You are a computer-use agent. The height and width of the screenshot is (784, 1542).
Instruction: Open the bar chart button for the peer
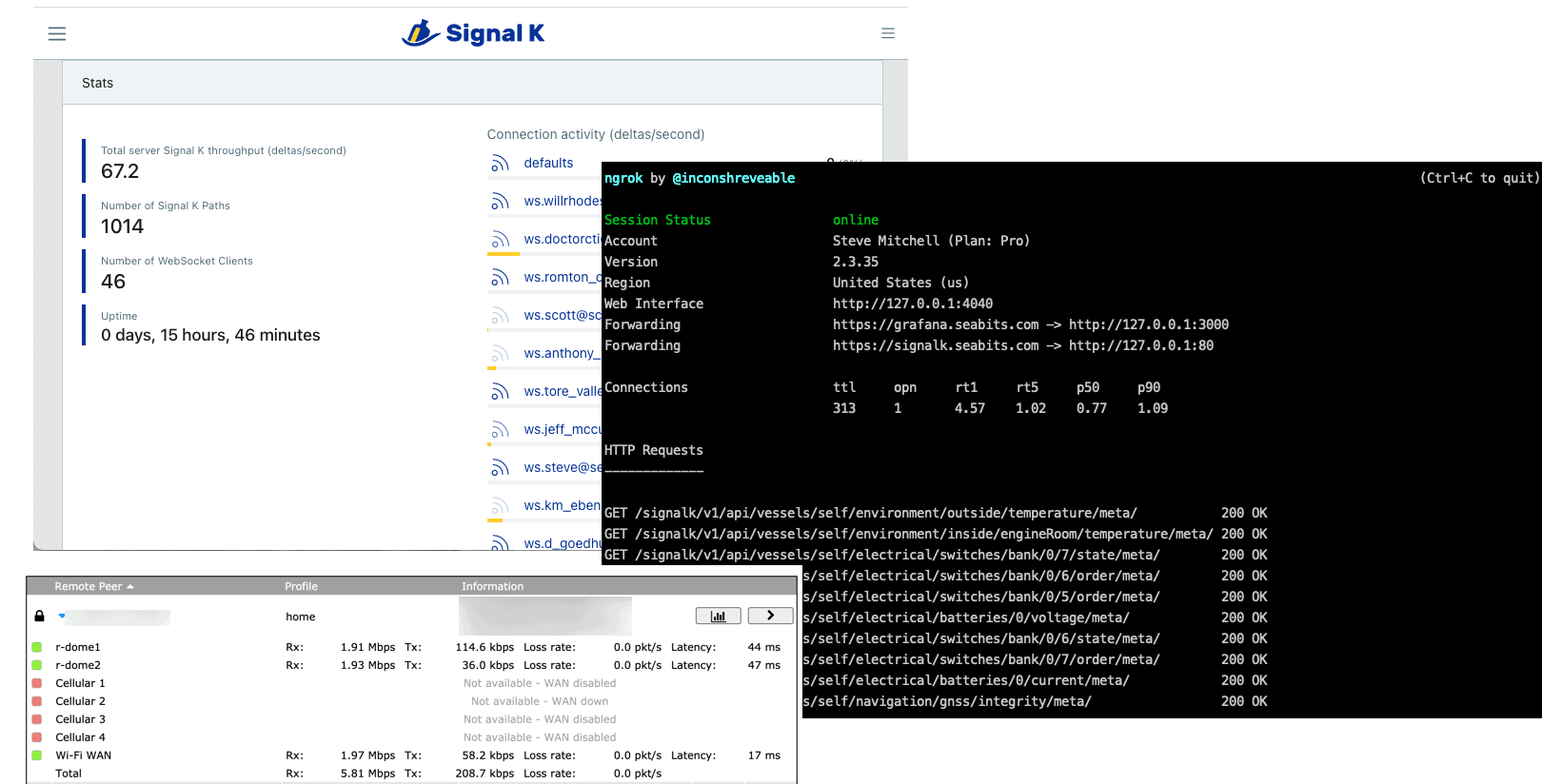click(x=719, y=616)
